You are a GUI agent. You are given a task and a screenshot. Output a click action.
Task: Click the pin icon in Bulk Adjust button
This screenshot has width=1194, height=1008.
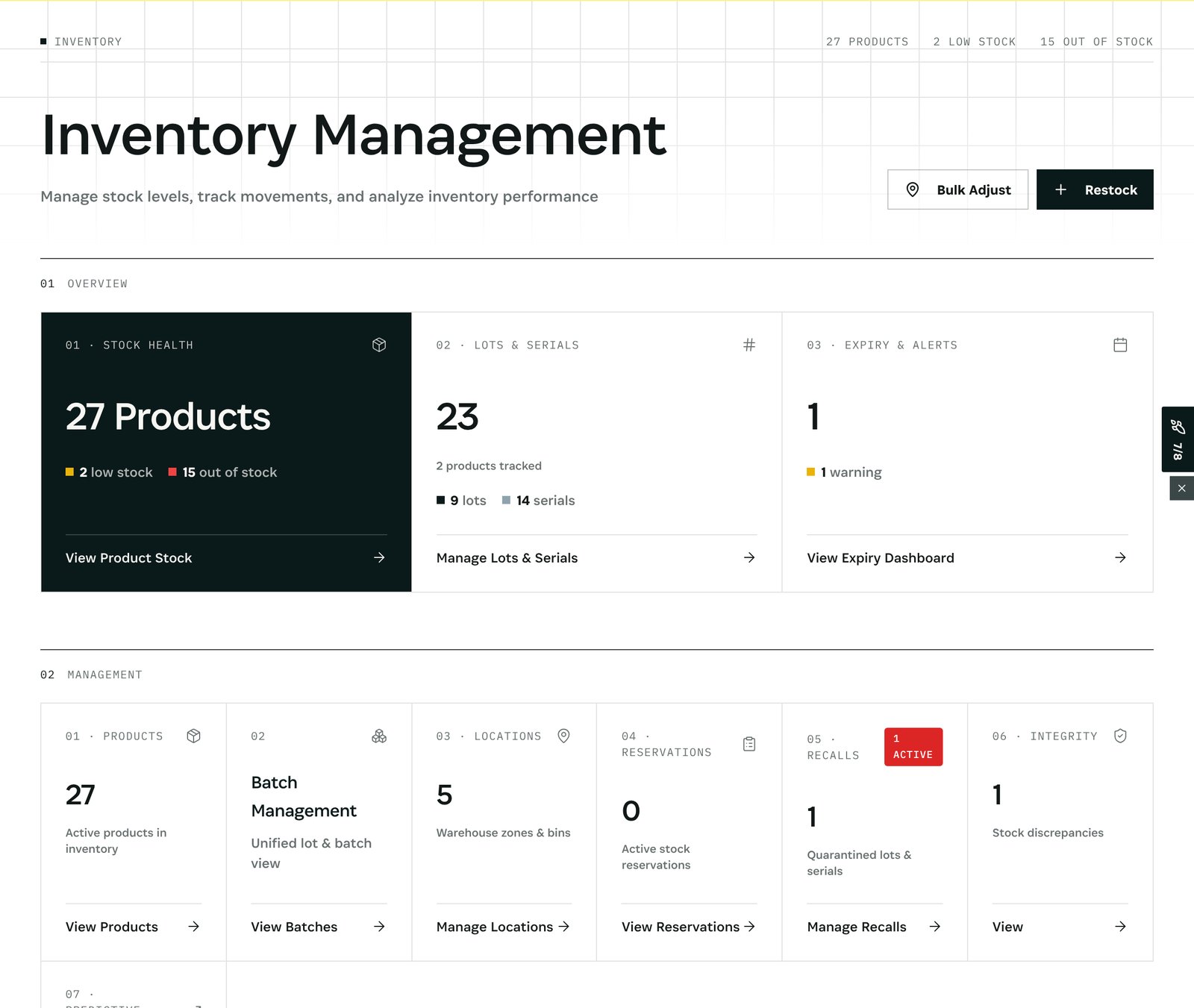(x=913, y=190)
